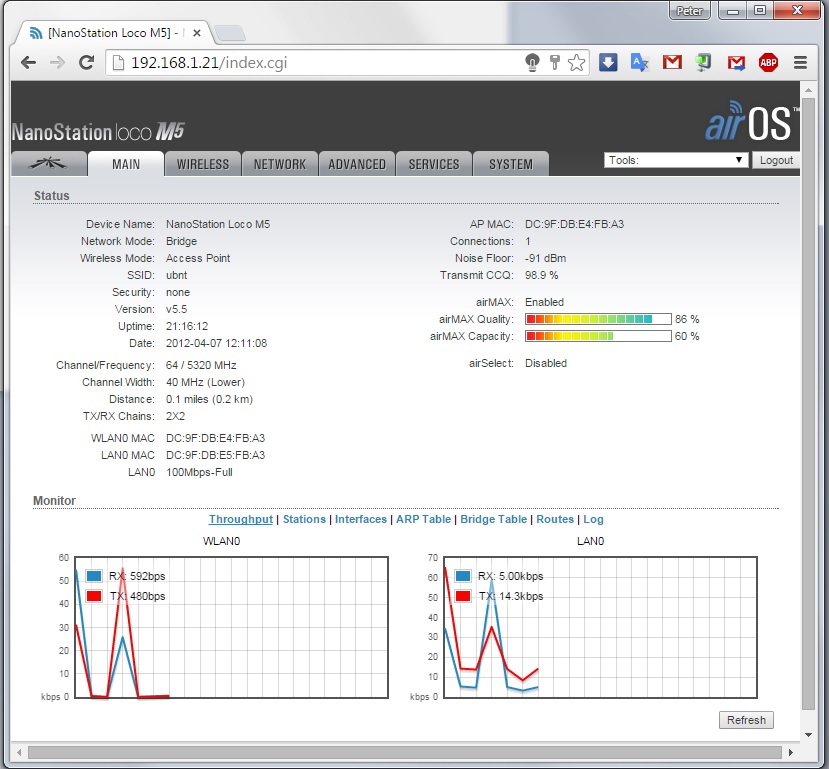
Task: Click the address bar URL field
Action: [x=320, y=62]
